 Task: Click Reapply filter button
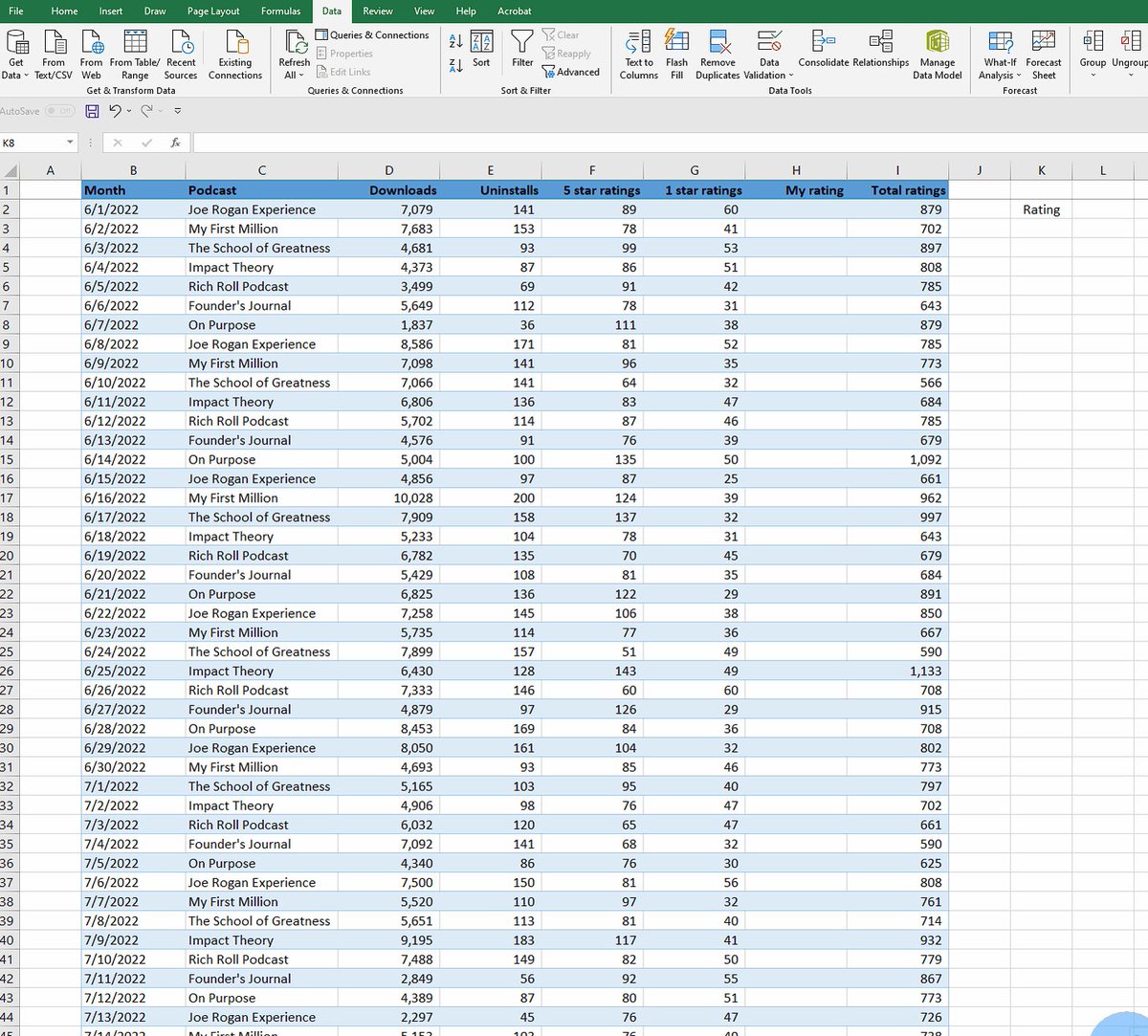pyautogui.click(x=566, y=54)
